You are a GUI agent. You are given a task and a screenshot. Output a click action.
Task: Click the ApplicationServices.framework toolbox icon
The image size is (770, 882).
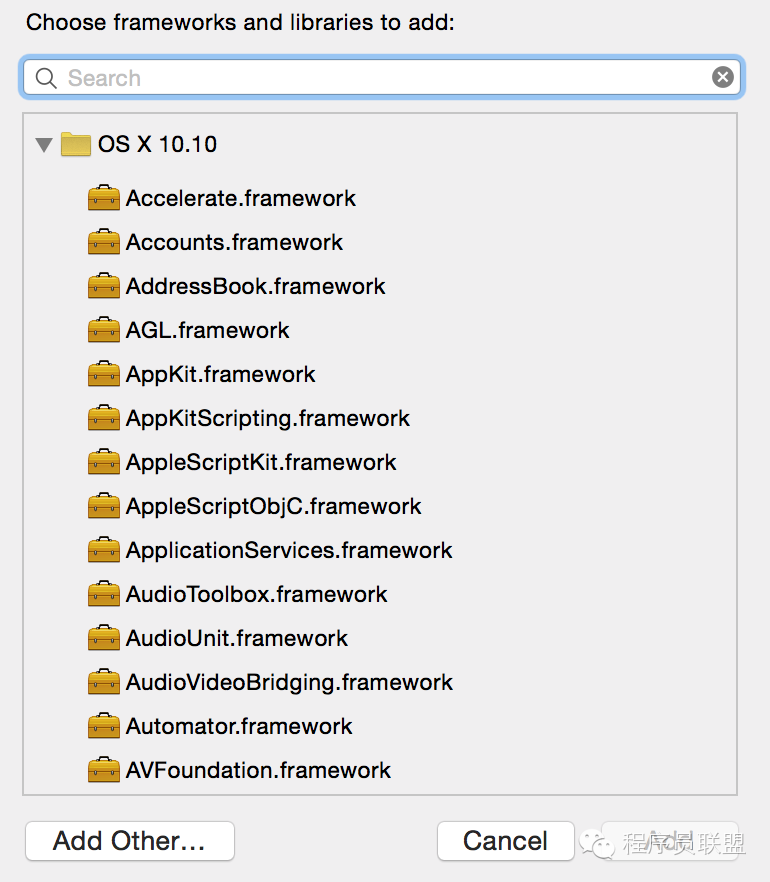click(104, 550)
